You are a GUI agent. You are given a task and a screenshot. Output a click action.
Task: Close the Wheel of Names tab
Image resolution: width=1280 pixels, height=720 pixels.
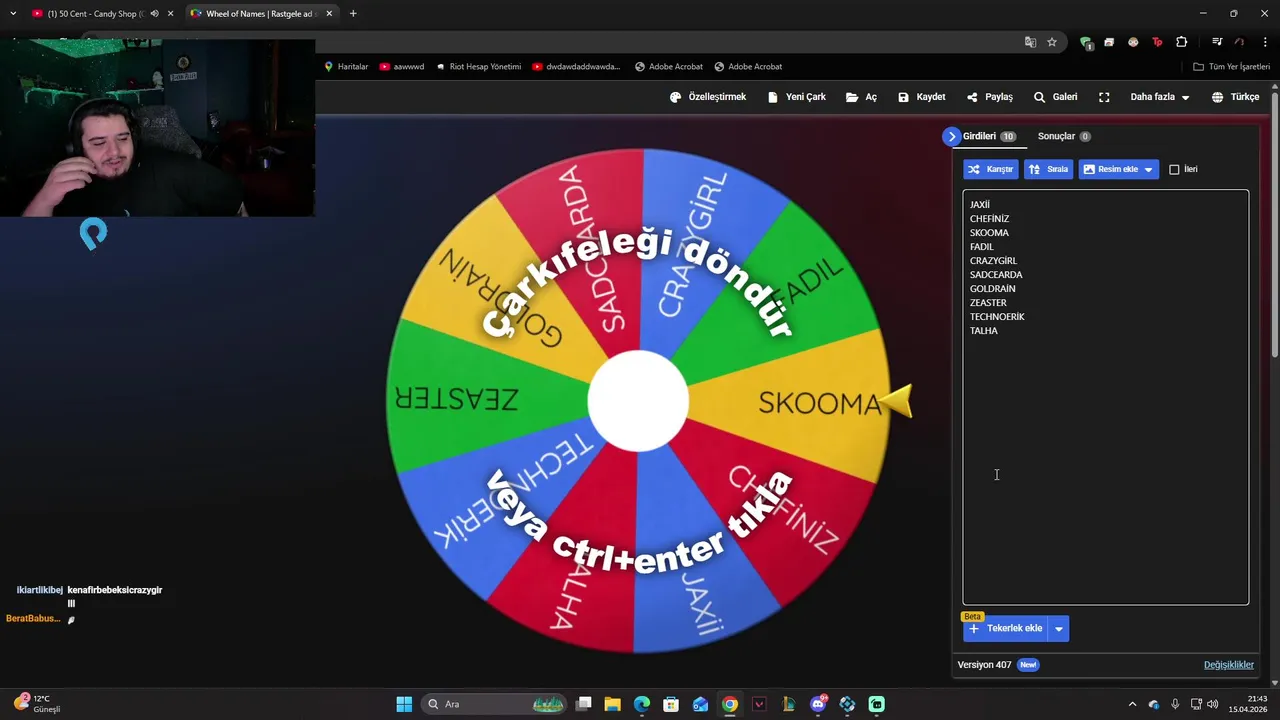pos(329,14)
